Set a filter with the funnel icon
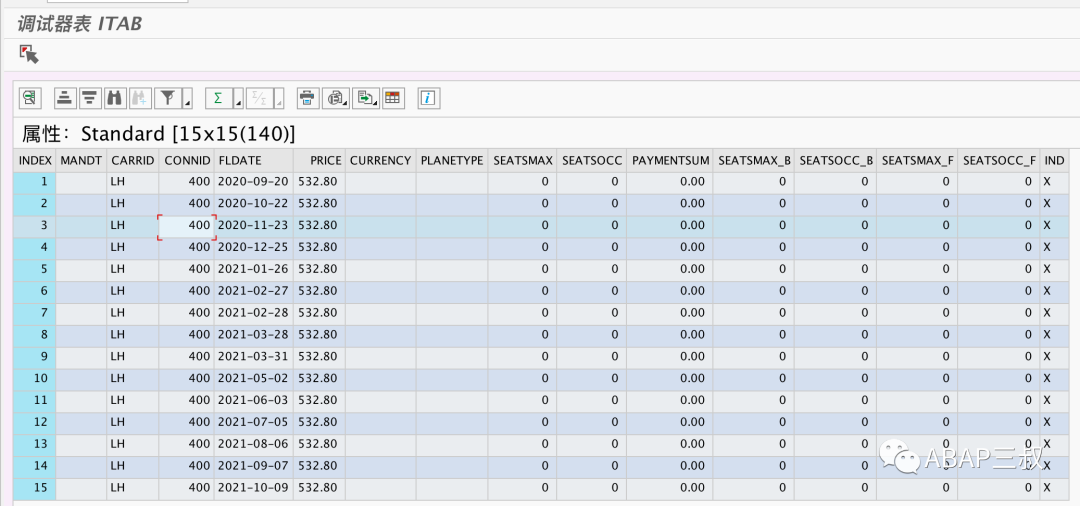This screenshot has height=506, width=1080. click(x=167, y=98)
